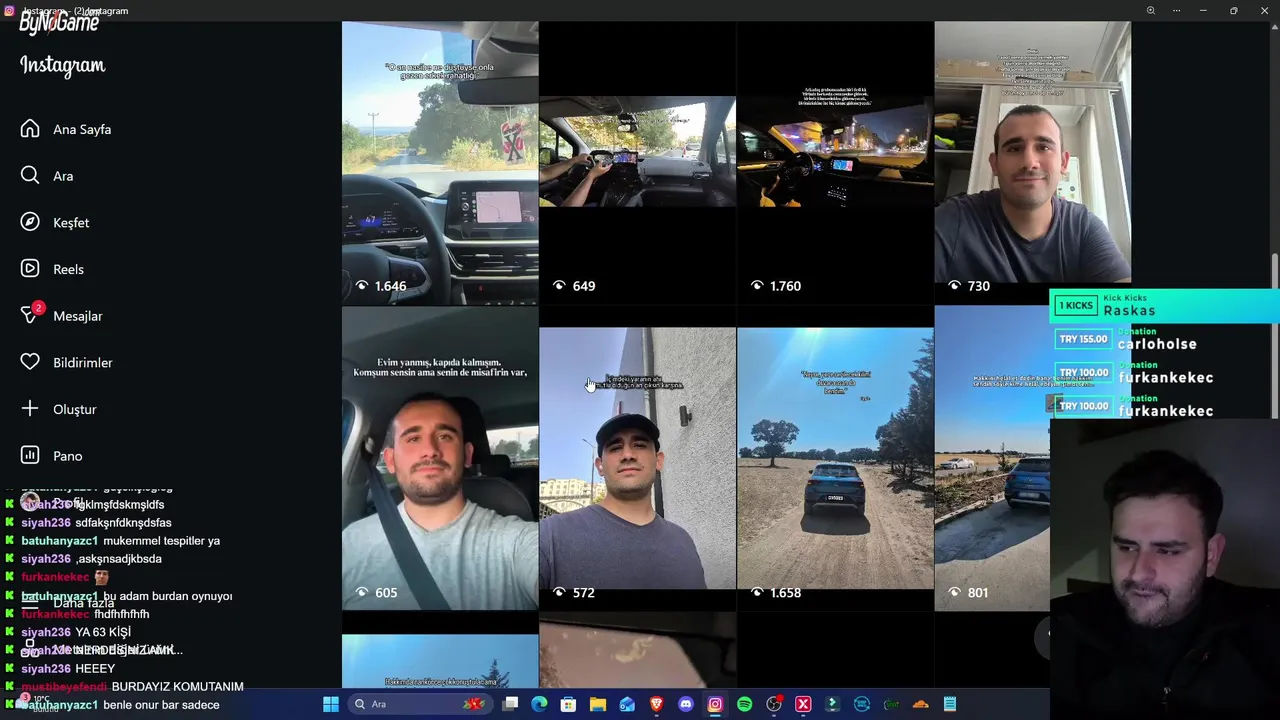This screenshot has height=720, width=1280.
Task: Open reel thumbnail with 1.646 views
Action: tap(440, 163)
